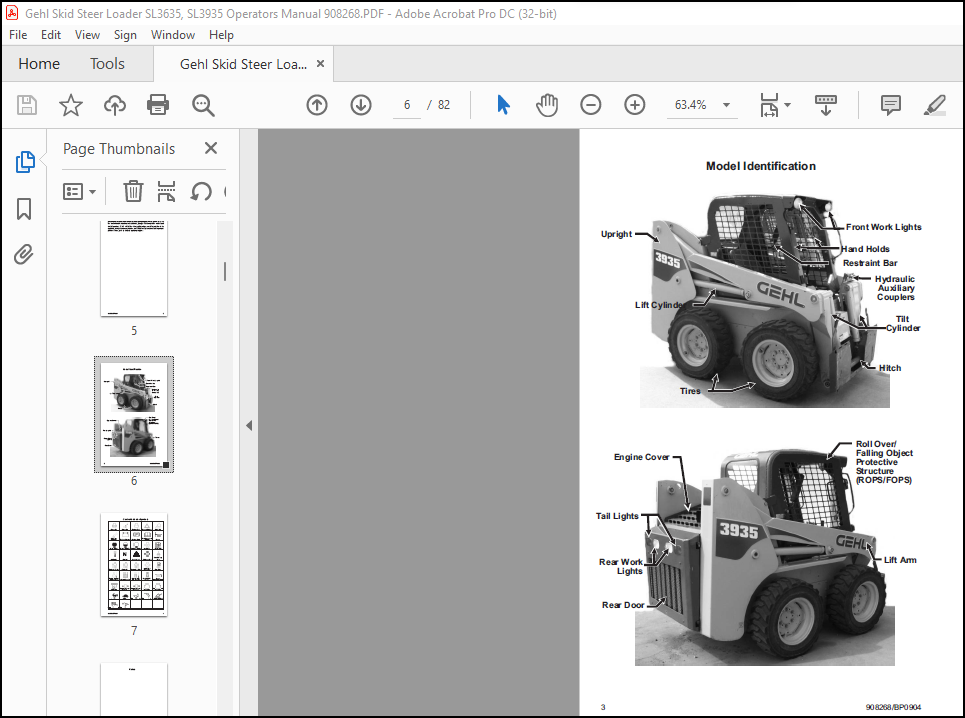Click the Hitch label
This screenshot has width=965, height=718.
[890, 368]
